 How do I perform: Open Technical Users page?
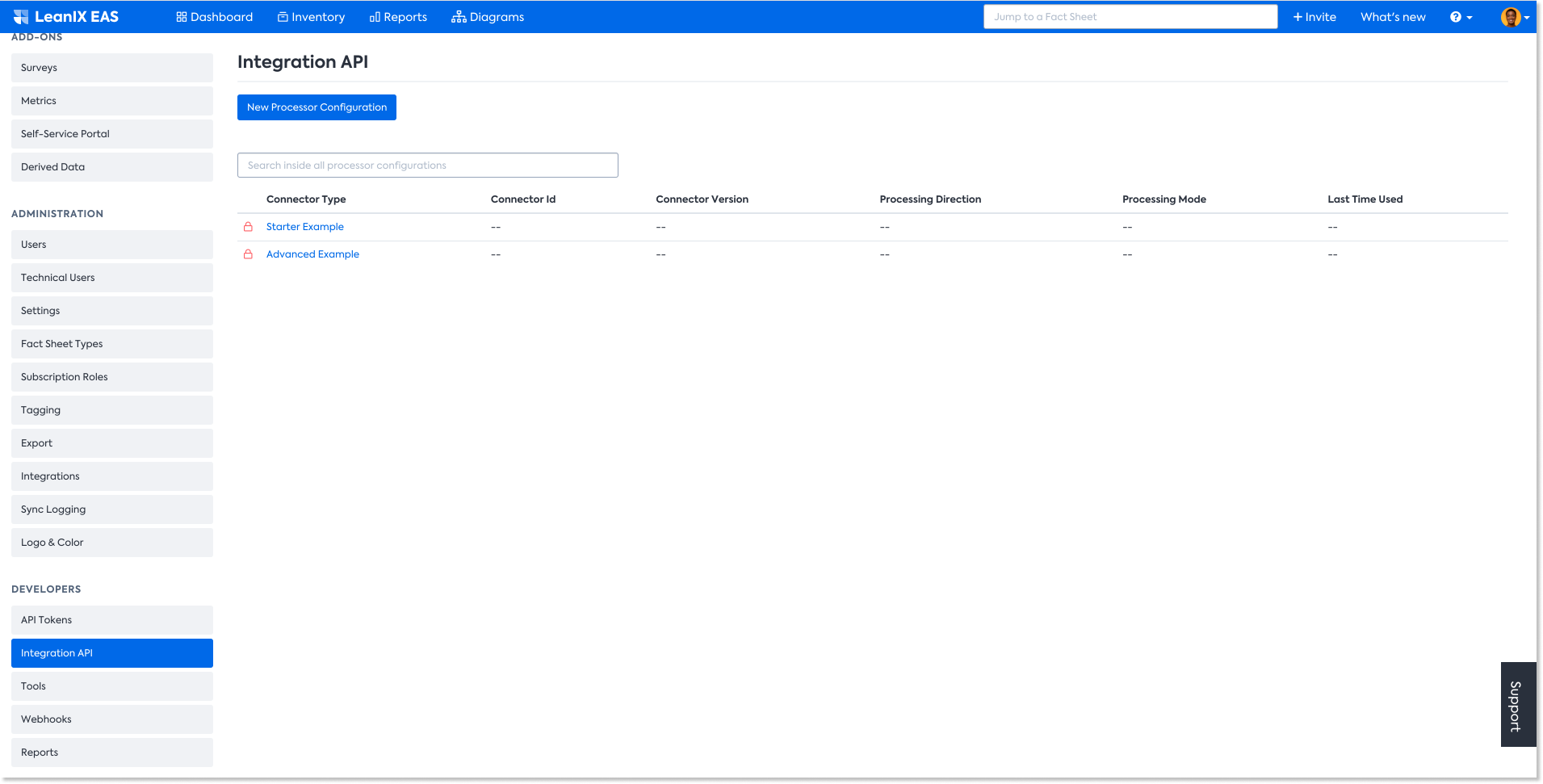click(x=112, y=278)
